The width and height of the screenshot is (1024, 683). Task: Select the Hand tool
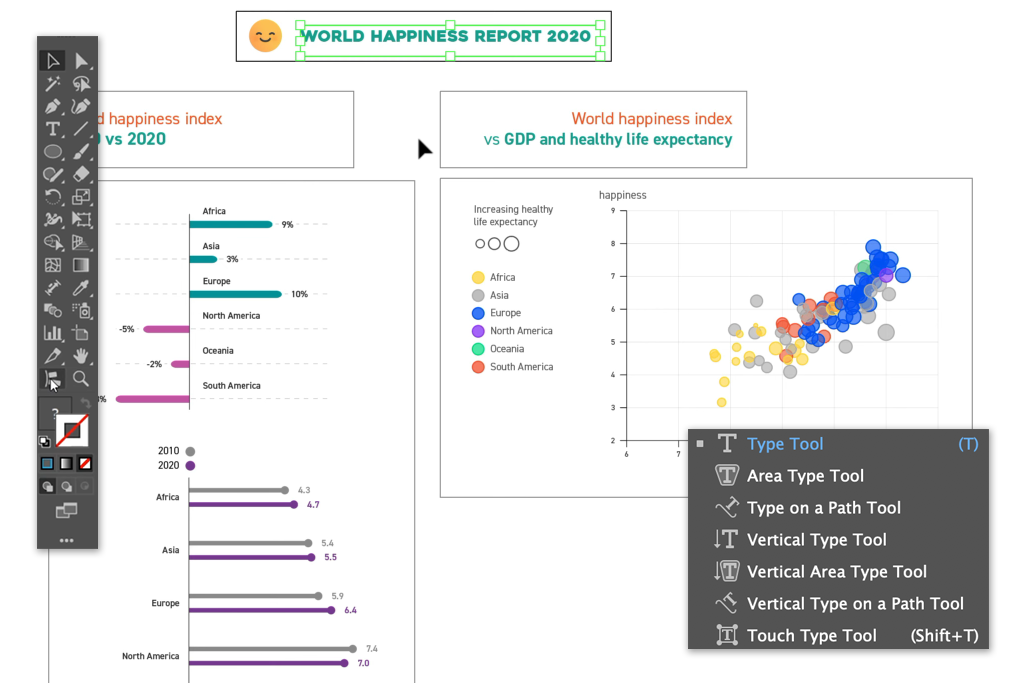click(81, 355)
